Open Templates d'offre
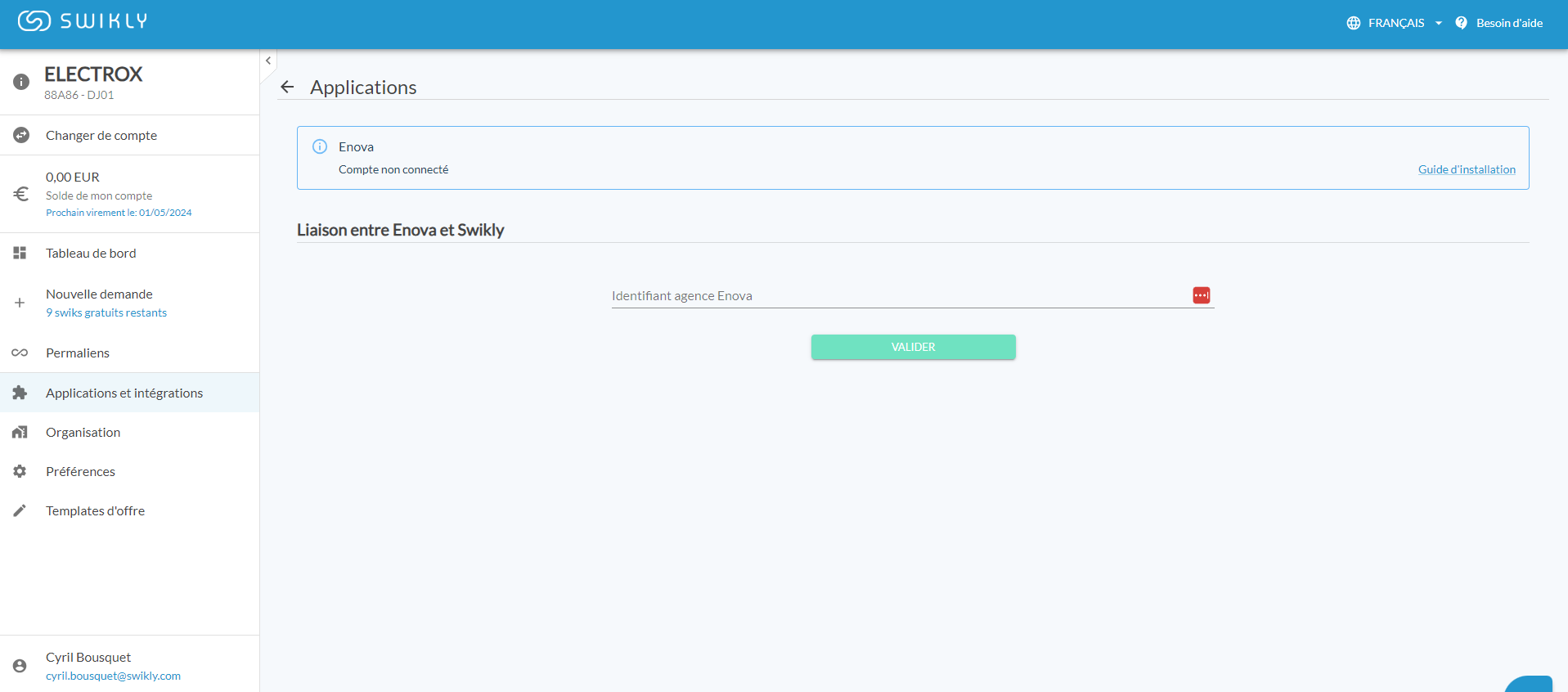The height and width of the screenshot is (692, 1568). point(95,510)
